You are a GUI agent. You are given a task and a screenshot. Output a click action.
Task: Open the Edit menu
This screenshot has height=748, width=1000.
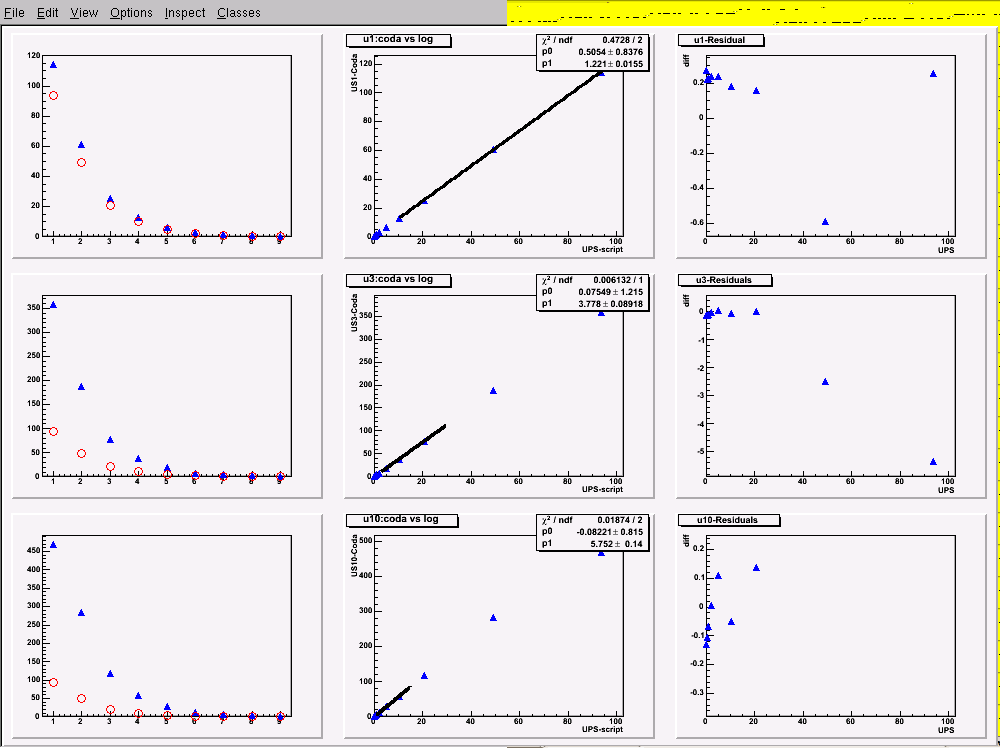coord(47,13)
